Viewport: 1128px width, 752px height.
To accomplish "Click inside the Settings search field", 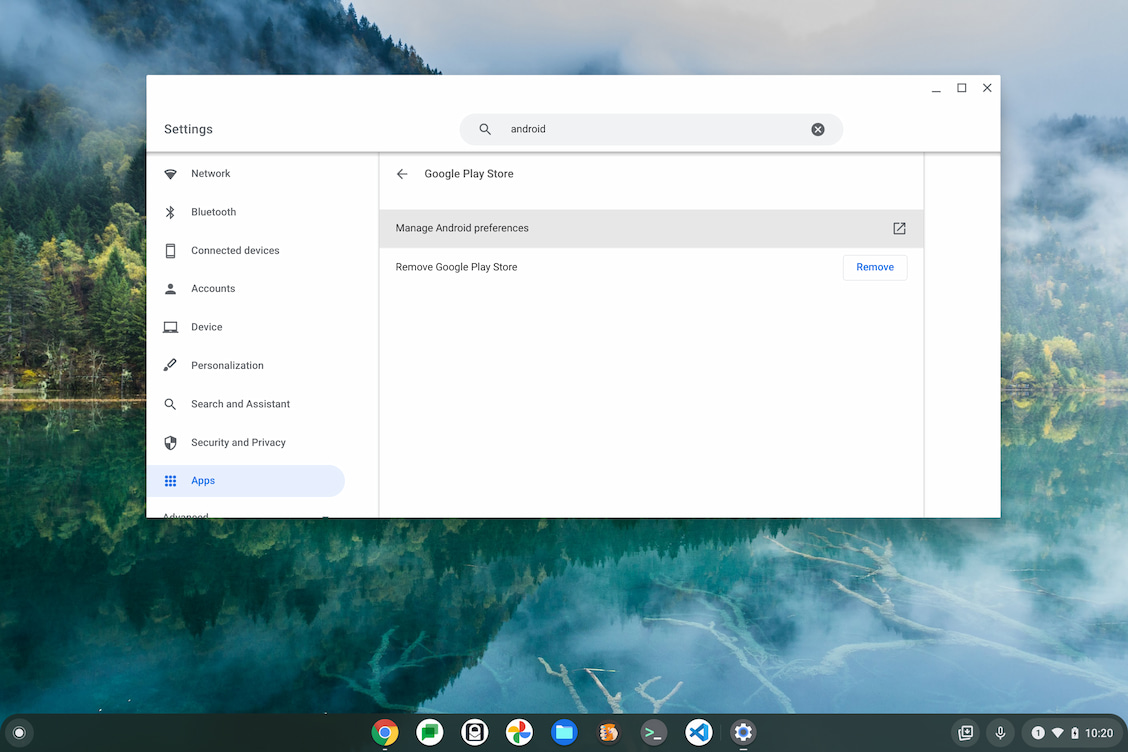I will coord(650,128).
